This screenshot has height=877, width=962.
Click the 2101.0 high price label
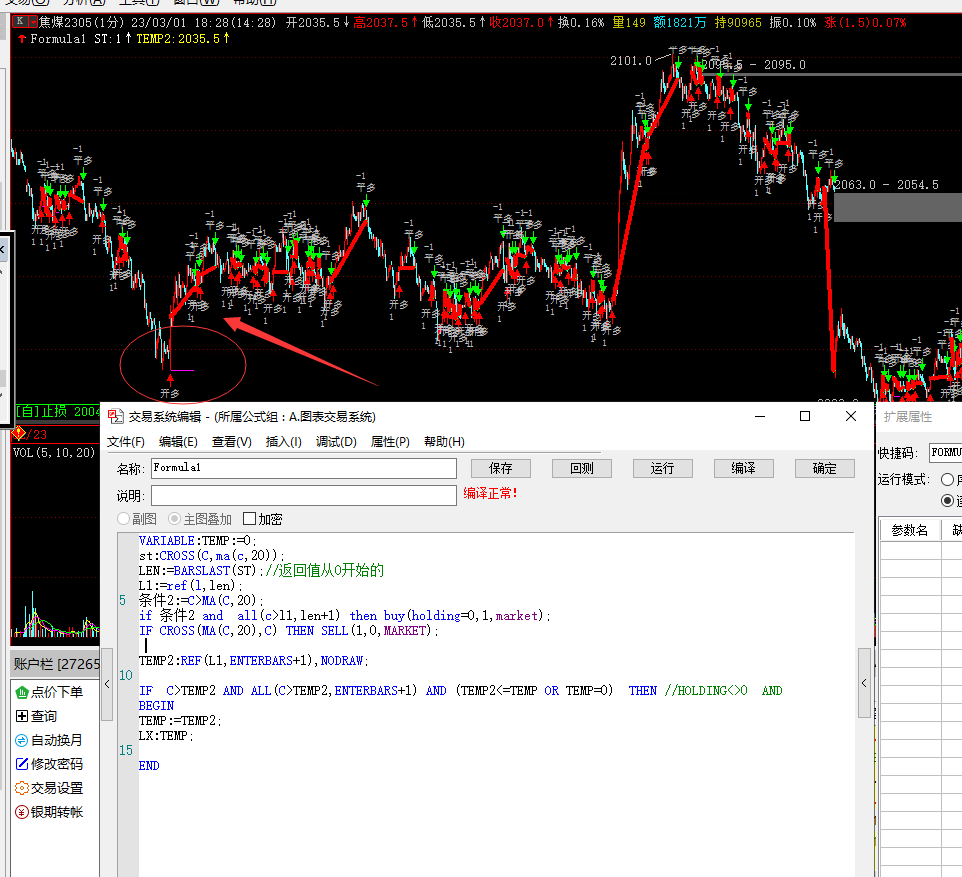click(x=631, y=60)
